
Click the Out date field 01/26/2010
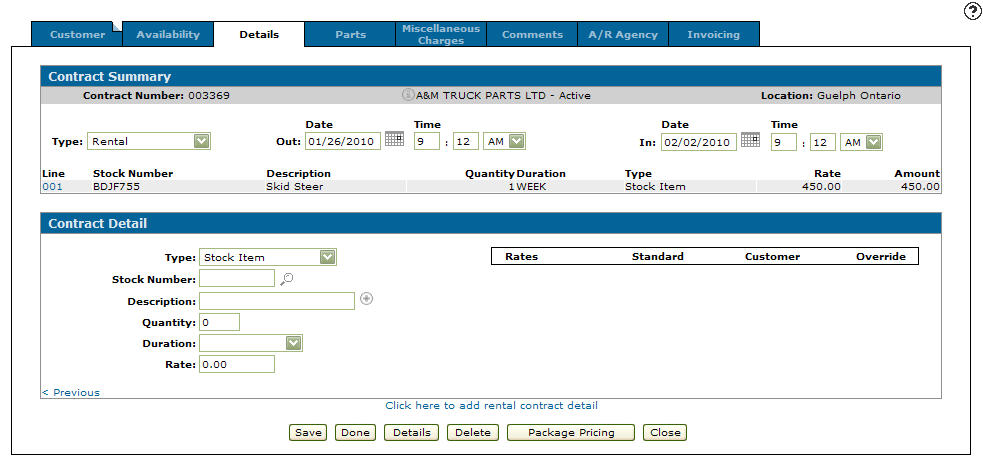tap(343, 142)
